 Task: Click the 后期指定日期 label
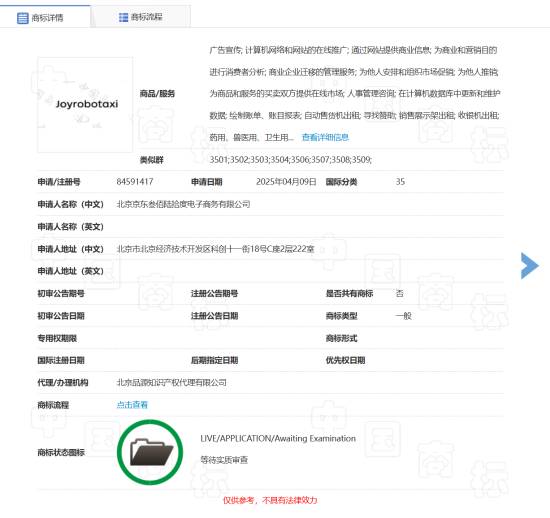tap(214, 360)
